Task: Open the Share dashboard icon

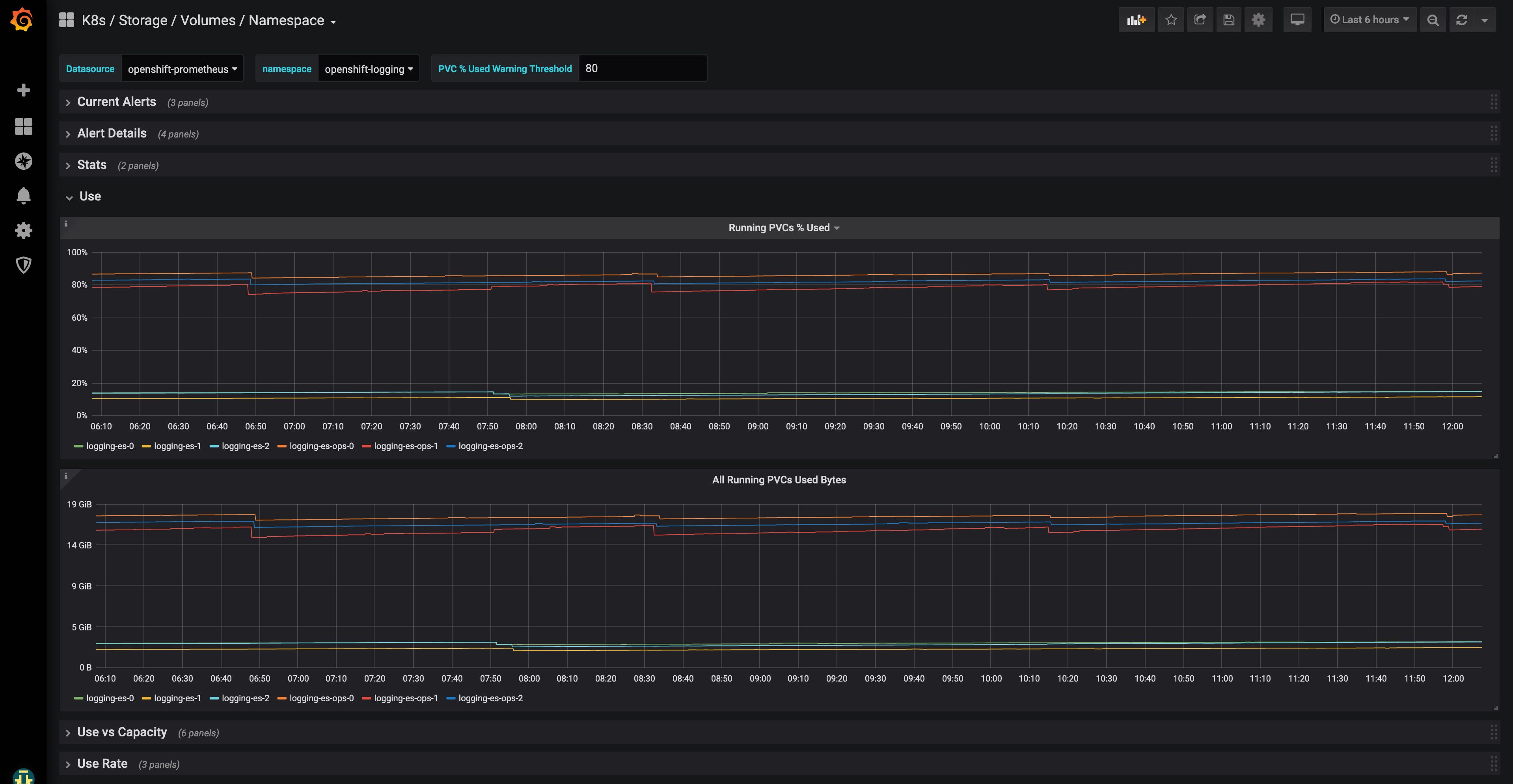Action: (1200, 20)
